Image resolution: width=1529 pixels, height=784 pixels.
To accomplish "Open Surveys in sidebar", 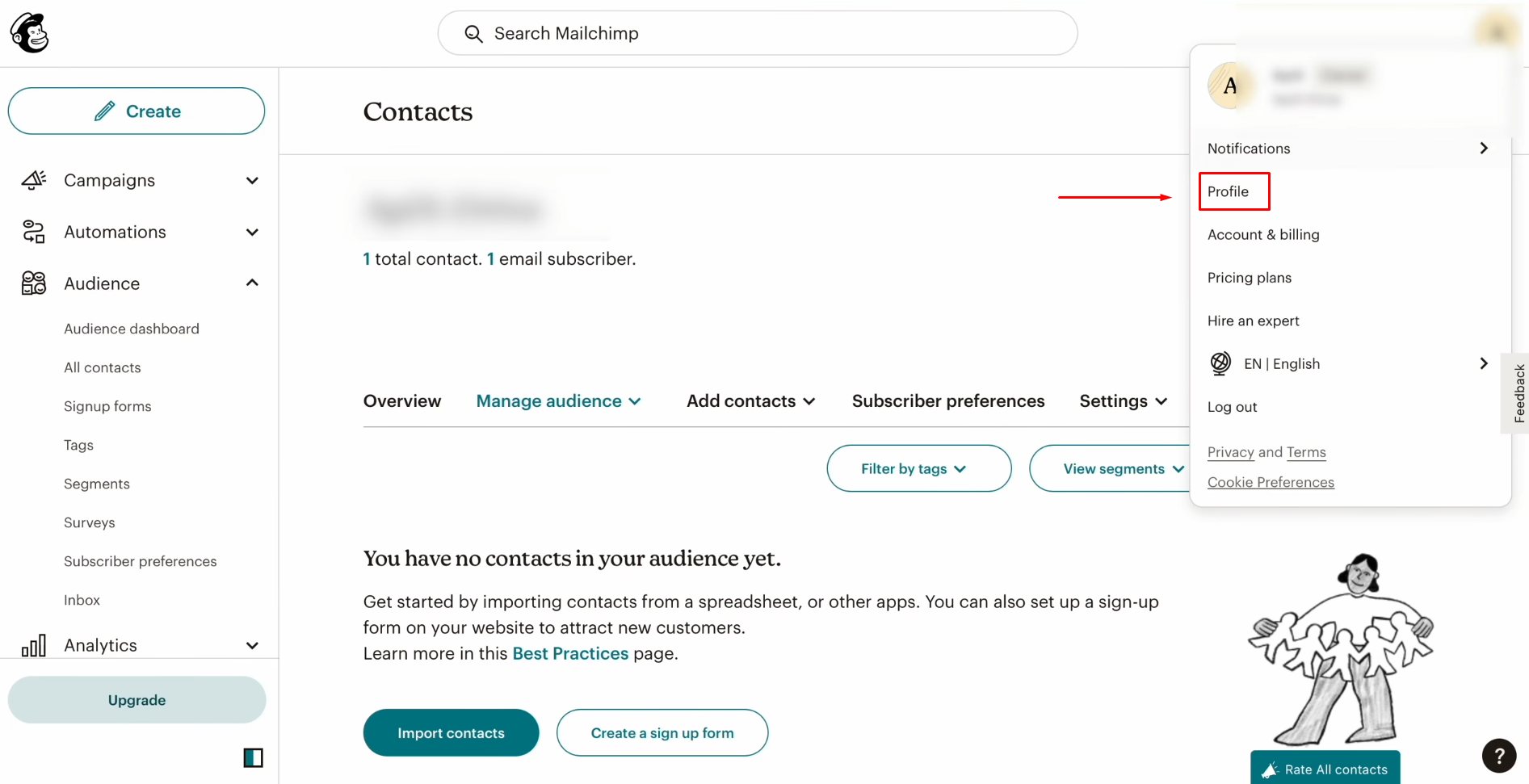I will tap(90, 522).
